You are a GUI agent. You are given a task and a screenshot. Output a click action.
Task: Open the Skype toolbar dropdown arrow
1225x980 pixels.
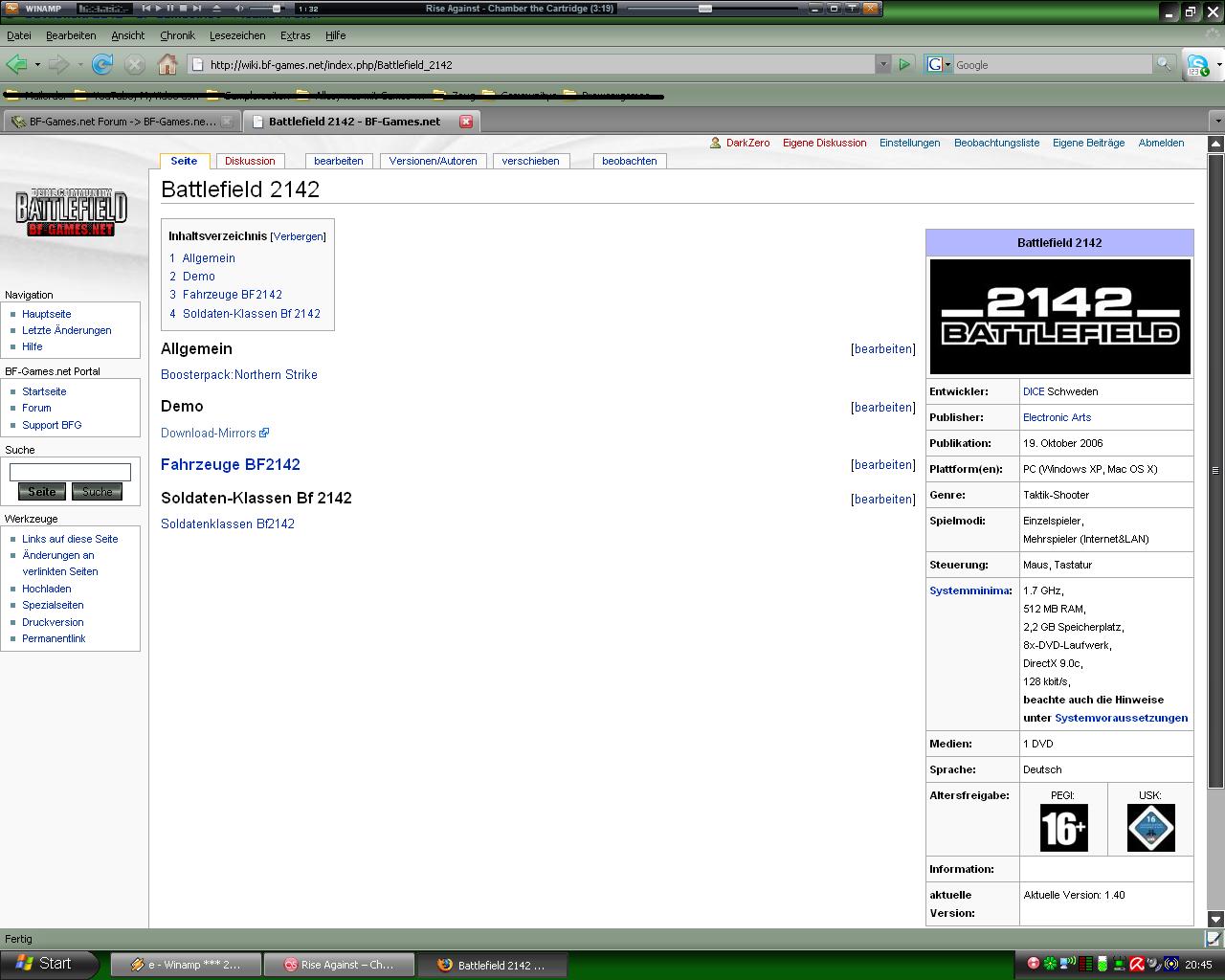[1218, 65]
